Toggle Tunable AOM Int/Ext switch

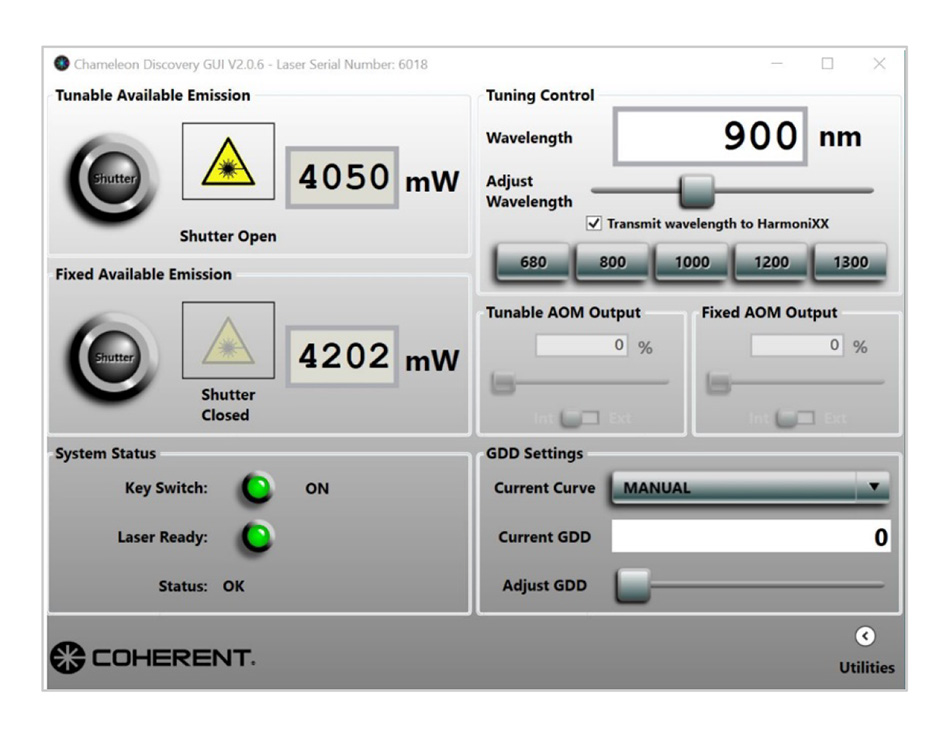pyautogui.click(x=579, y=418)
